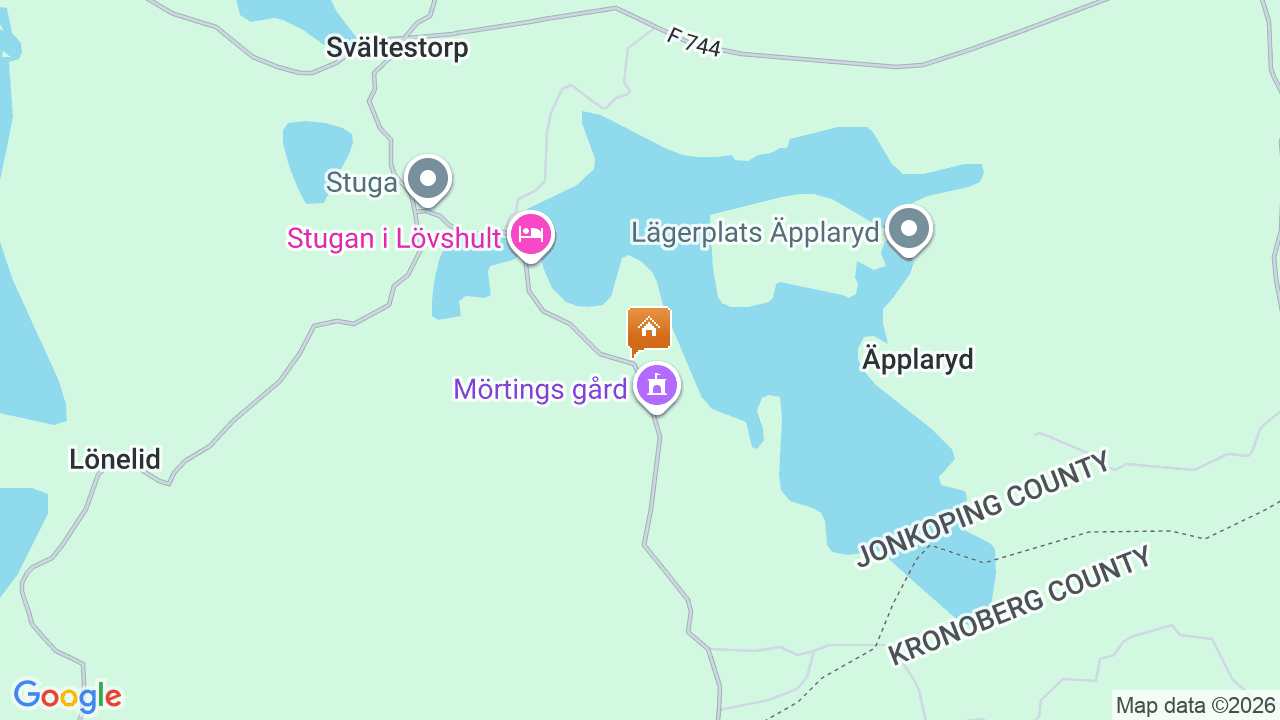Click the Map data ©2026 attribution
This screenshot has height=720, width=1280.
point(1196,705)
